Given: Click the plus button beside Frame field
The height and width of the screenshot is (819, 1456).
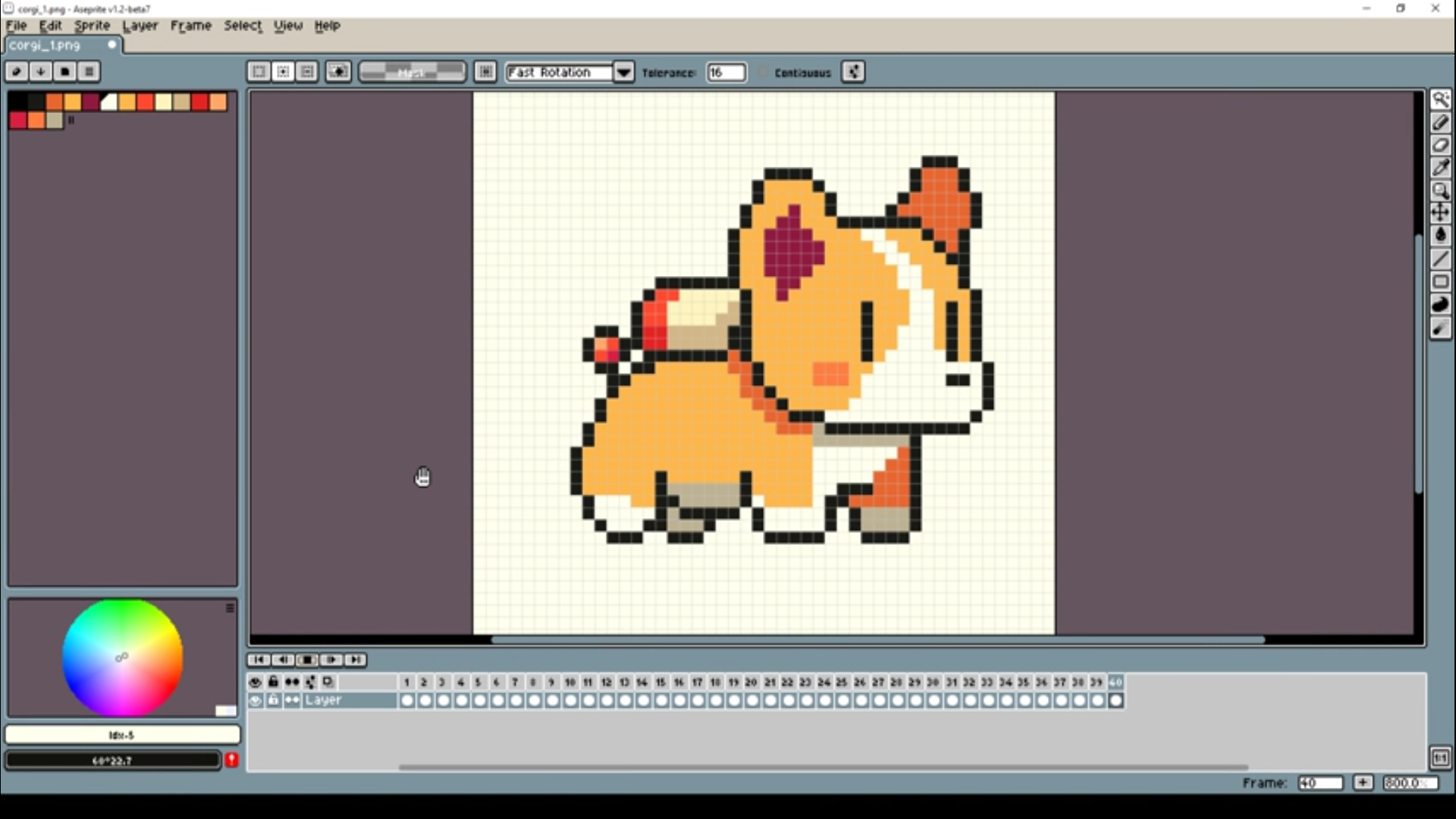Looking at the screenshot, I should pyautogui.click(x=1363, y=783).
